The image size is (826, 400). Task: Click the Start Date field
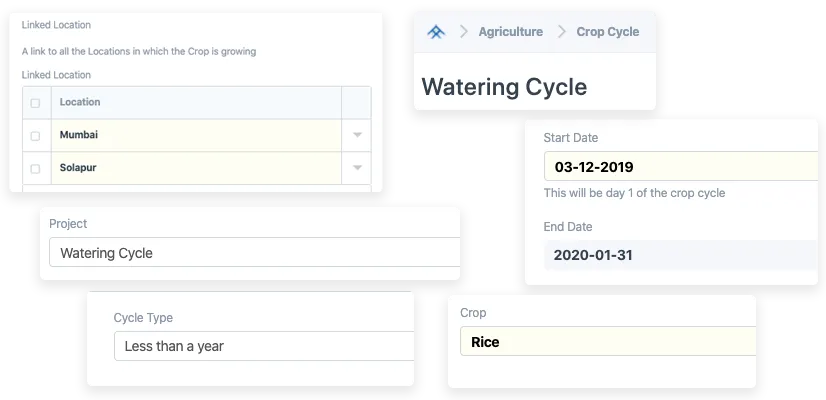pos(680,167)
